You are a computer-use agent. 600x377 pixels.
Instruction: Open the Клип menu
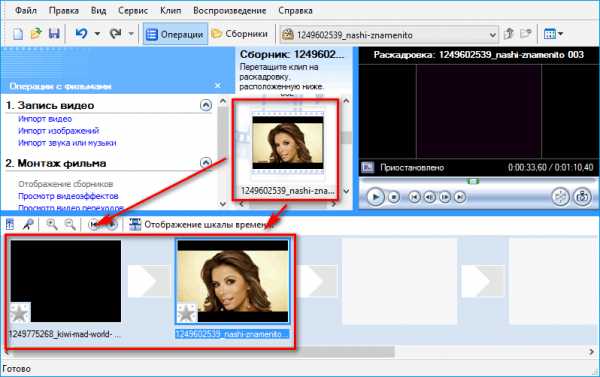(x=170, y=10)
